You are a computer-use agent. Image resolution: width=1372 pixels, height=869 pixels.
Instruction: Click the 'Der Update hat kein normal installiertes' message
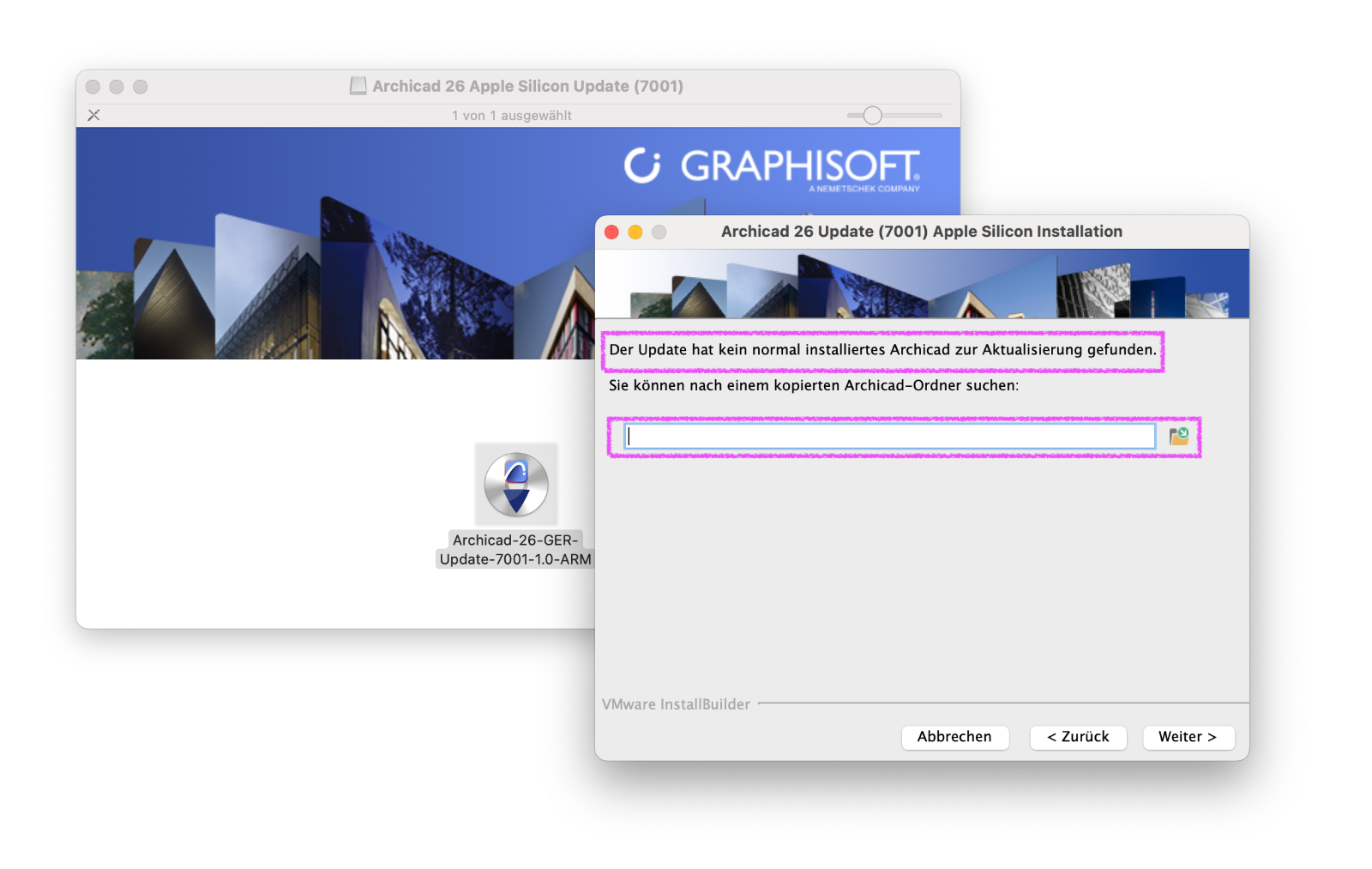click(x=882, y=350)
